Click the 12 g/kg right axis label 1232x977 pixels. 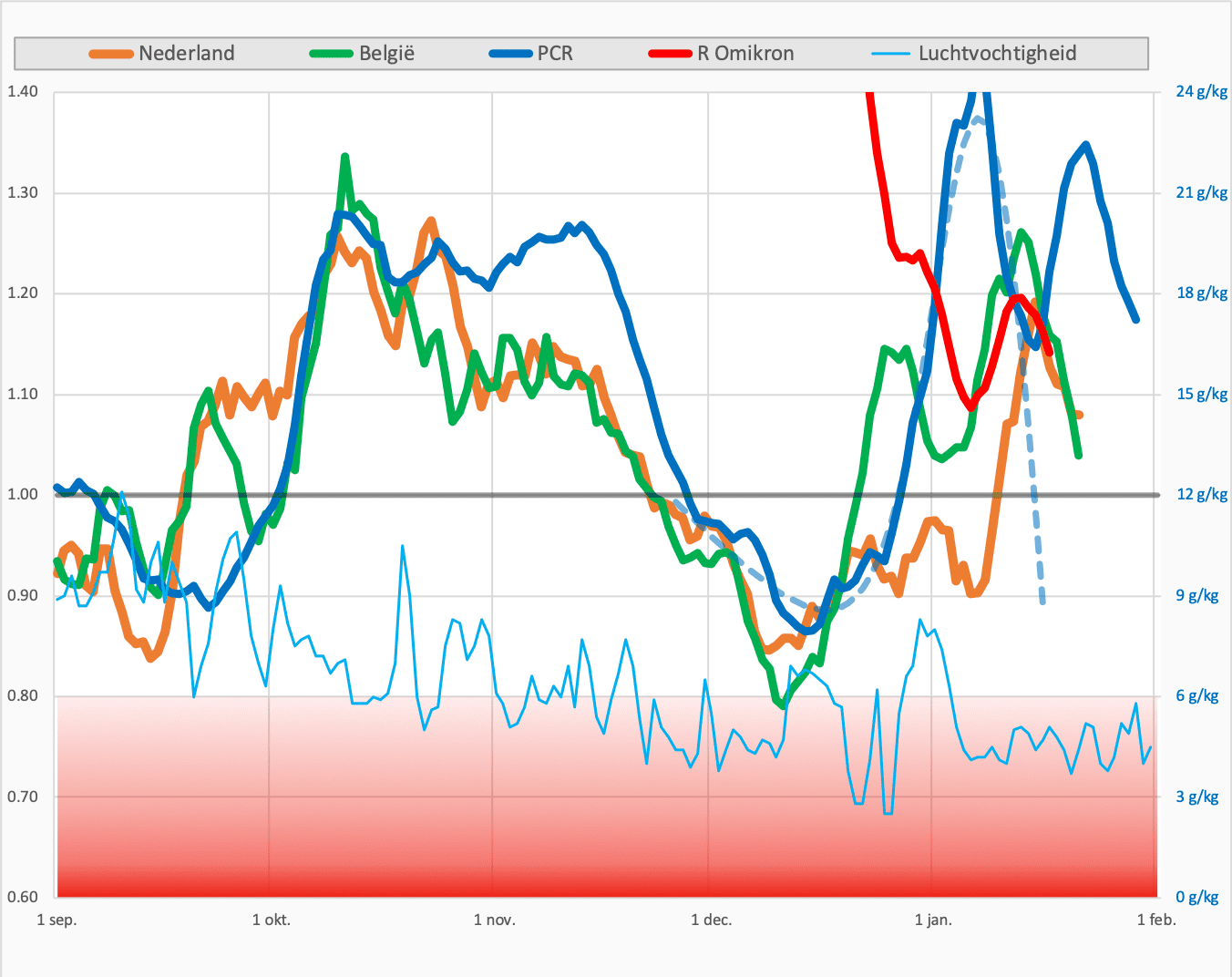pos(1201,495)
